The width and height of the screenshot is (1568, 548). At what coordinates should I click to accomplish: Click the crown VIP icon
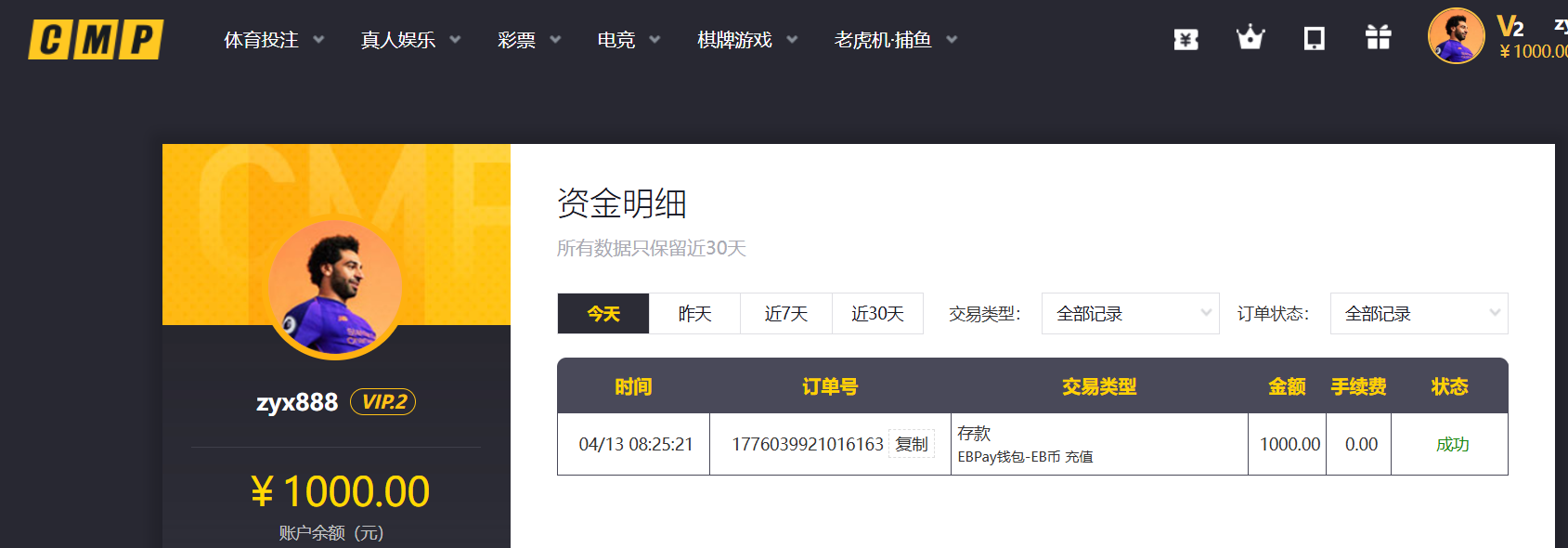[1251, 38]
